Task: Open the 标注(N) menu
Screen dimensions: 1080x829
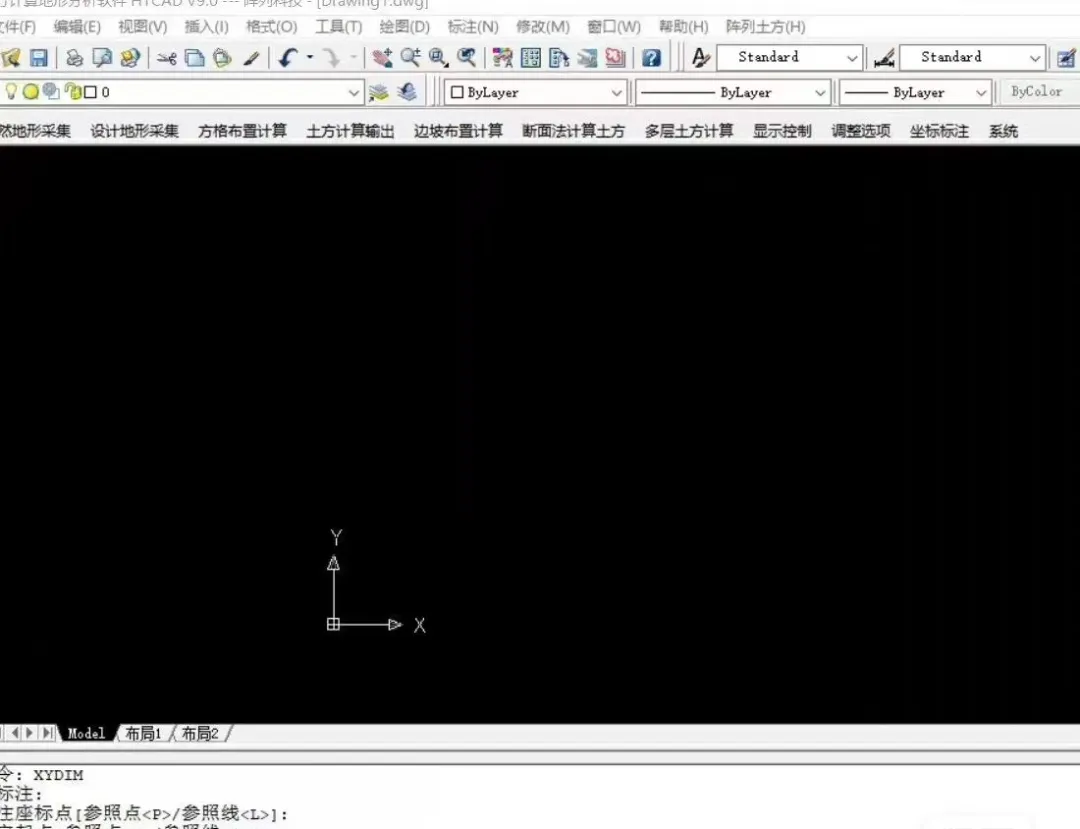Action: click(472, 27)
